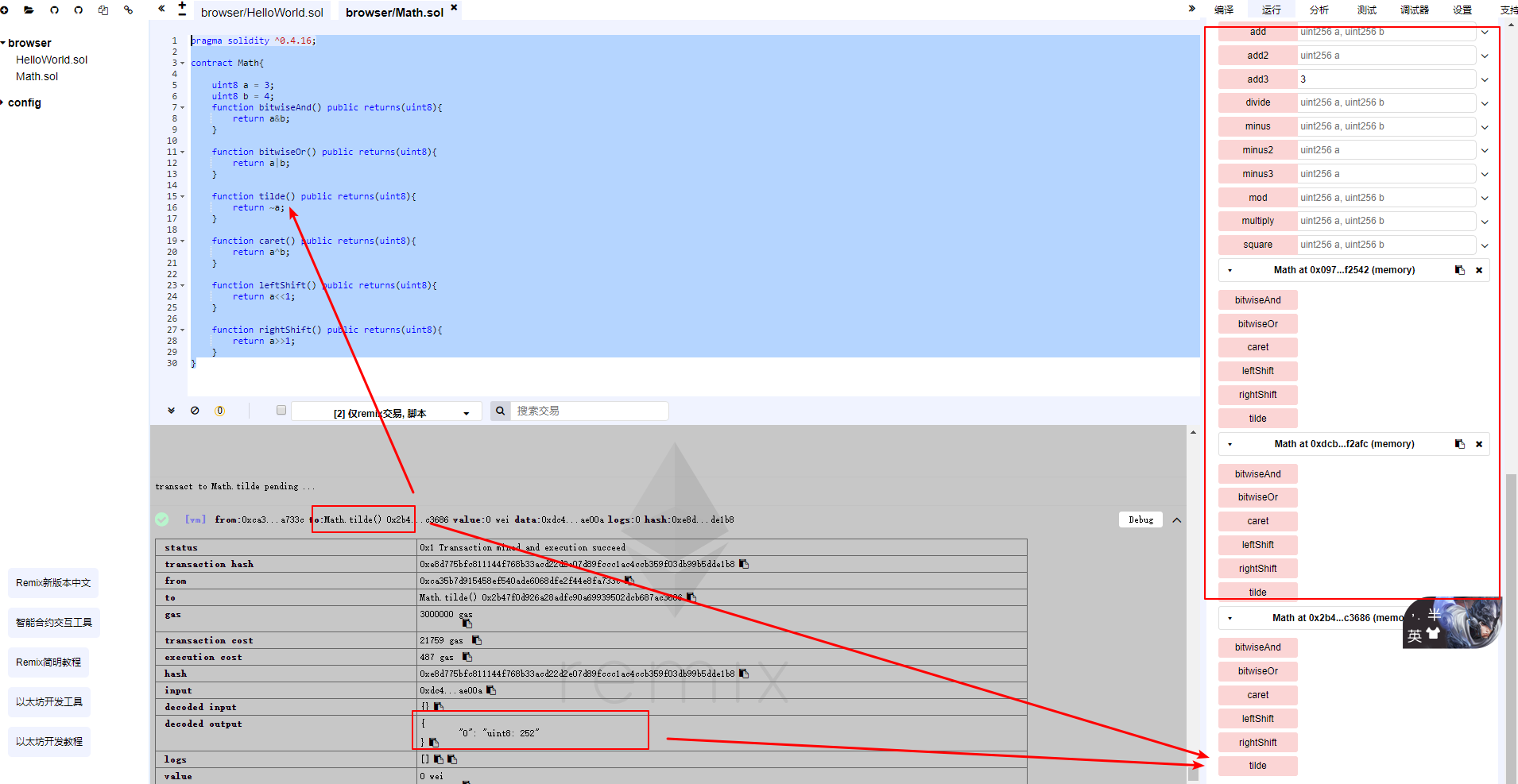Copy the from address value
This screenshot has width=1518, height=784.
(629, 581)
